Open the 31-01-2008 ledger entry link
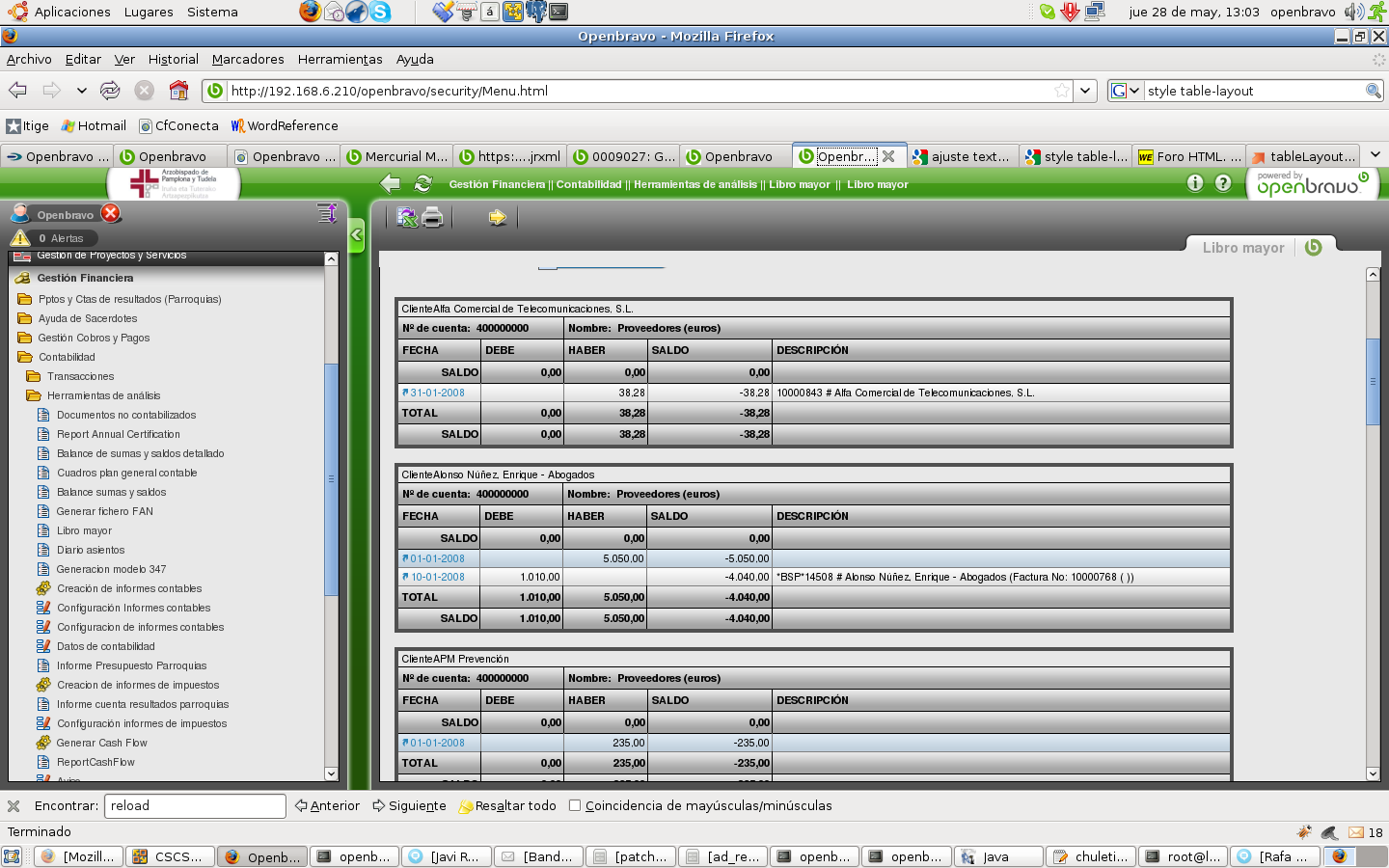This screenshot has height=868, width=1389. [x=437, y=393]
